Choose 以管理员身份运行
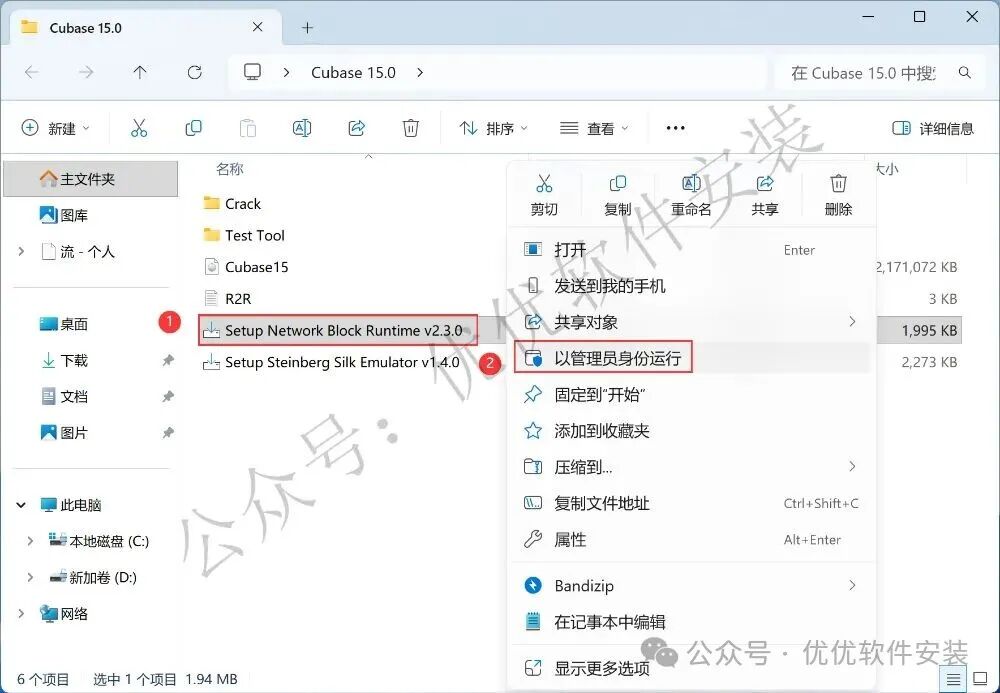The image size is (1000, 693). 691,358
